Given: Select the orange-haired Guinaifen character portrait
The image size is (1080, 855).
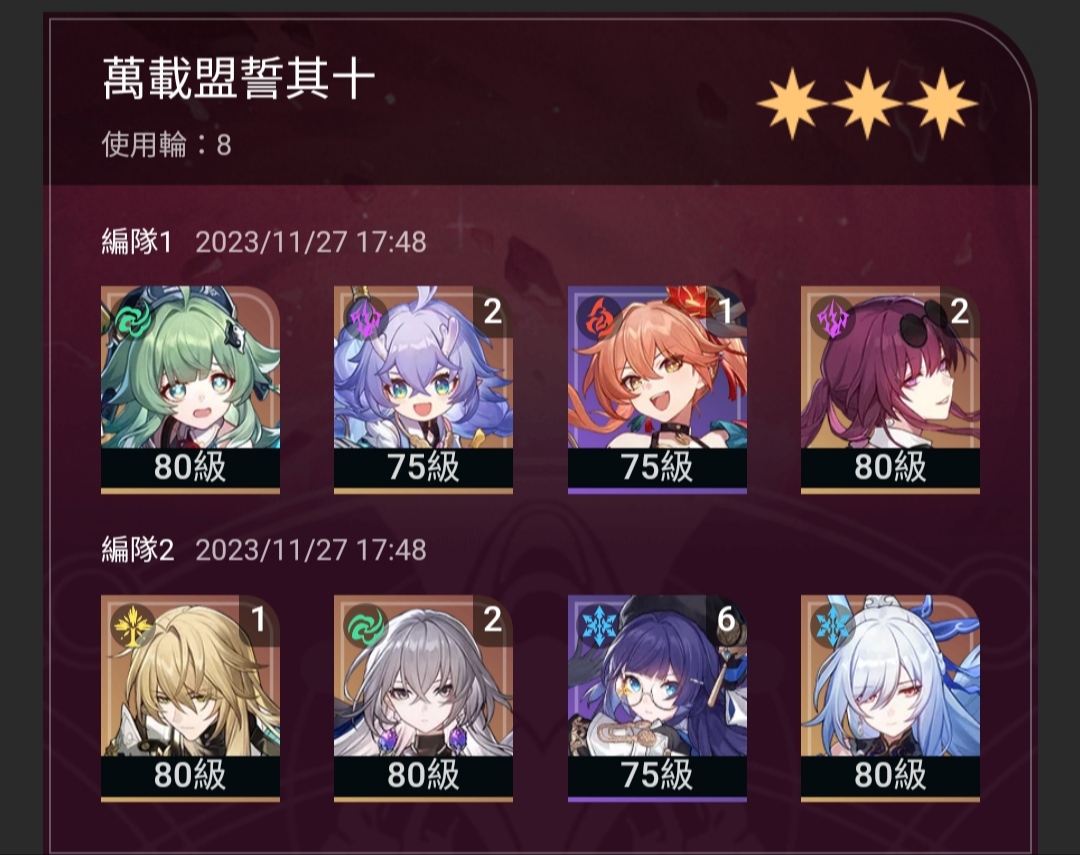Looking at the screenshot, I should [657, 390].
